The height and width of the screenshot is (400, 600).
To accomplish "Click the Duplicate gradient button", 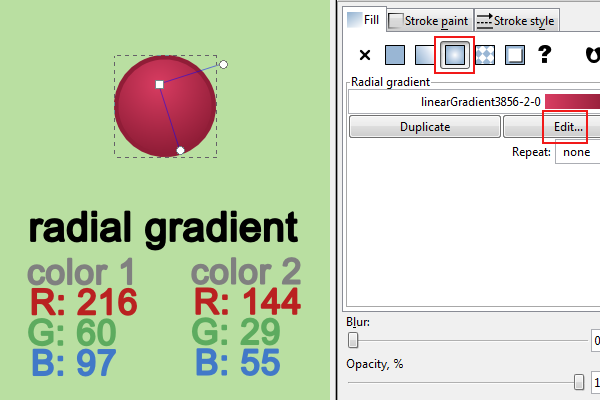I will pyautogui.click(x=425, y=127).
